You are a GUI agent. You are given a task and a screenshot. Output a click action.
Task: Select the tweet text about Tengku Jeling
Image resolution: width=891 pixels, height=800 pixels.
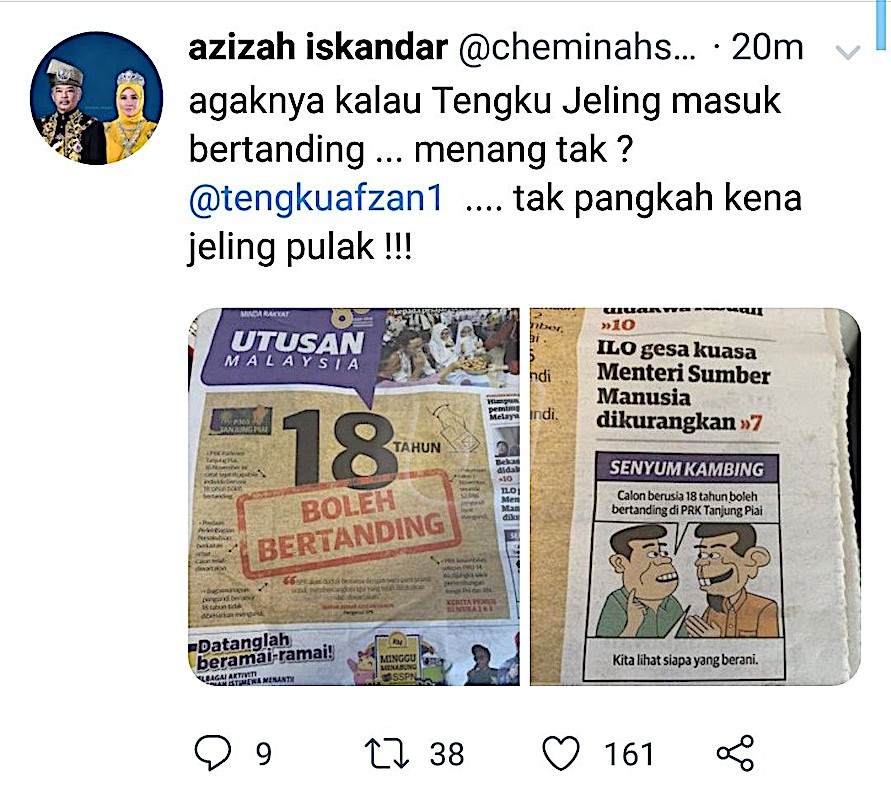tap(496, 173)
